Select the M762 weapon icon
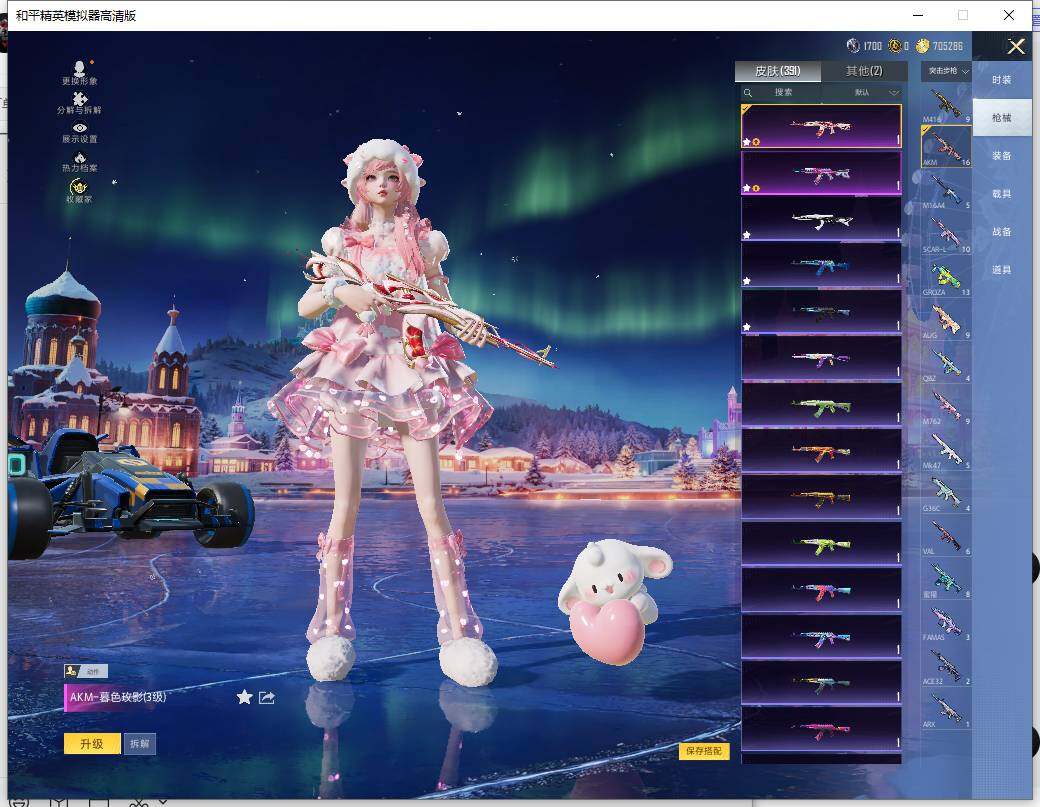 (946, 406)
